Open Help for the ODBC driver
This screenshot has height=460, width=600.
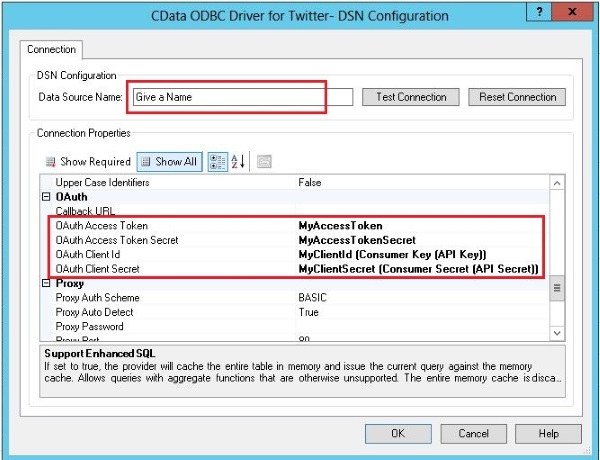(548, 434)
